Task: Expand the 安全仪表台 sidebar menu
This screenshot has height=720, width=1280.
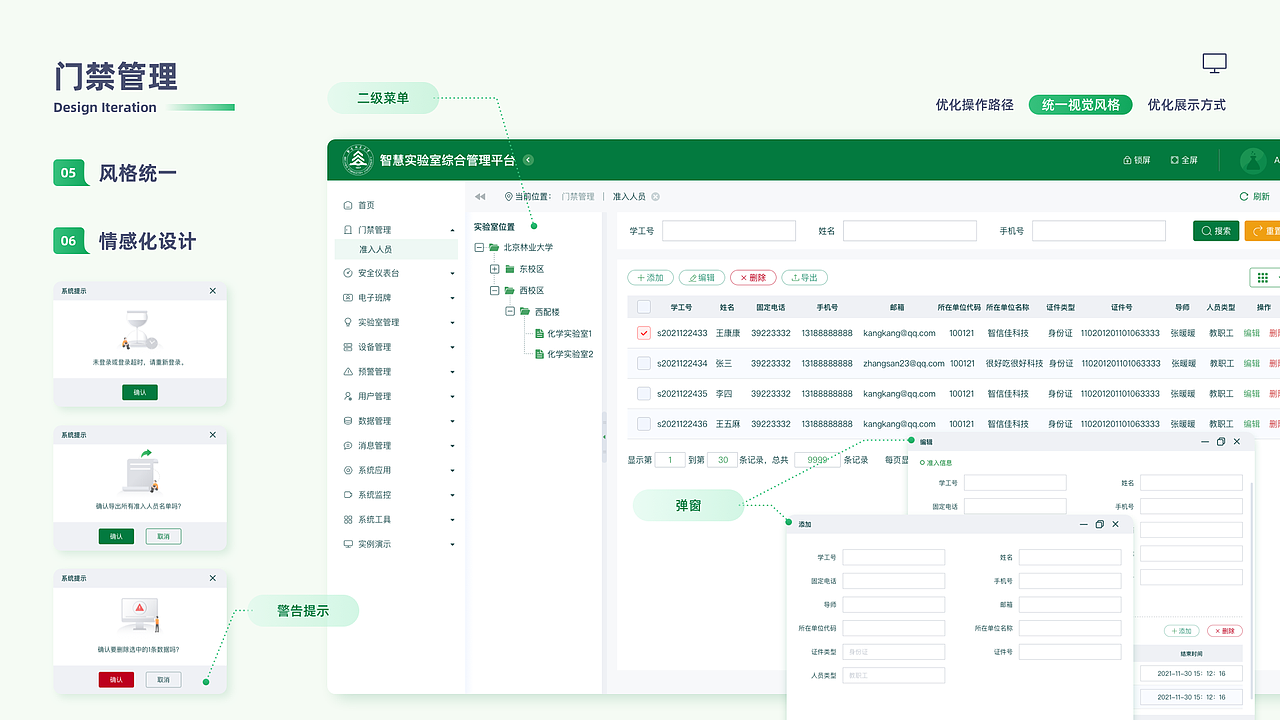Action: tap(452, 273)
